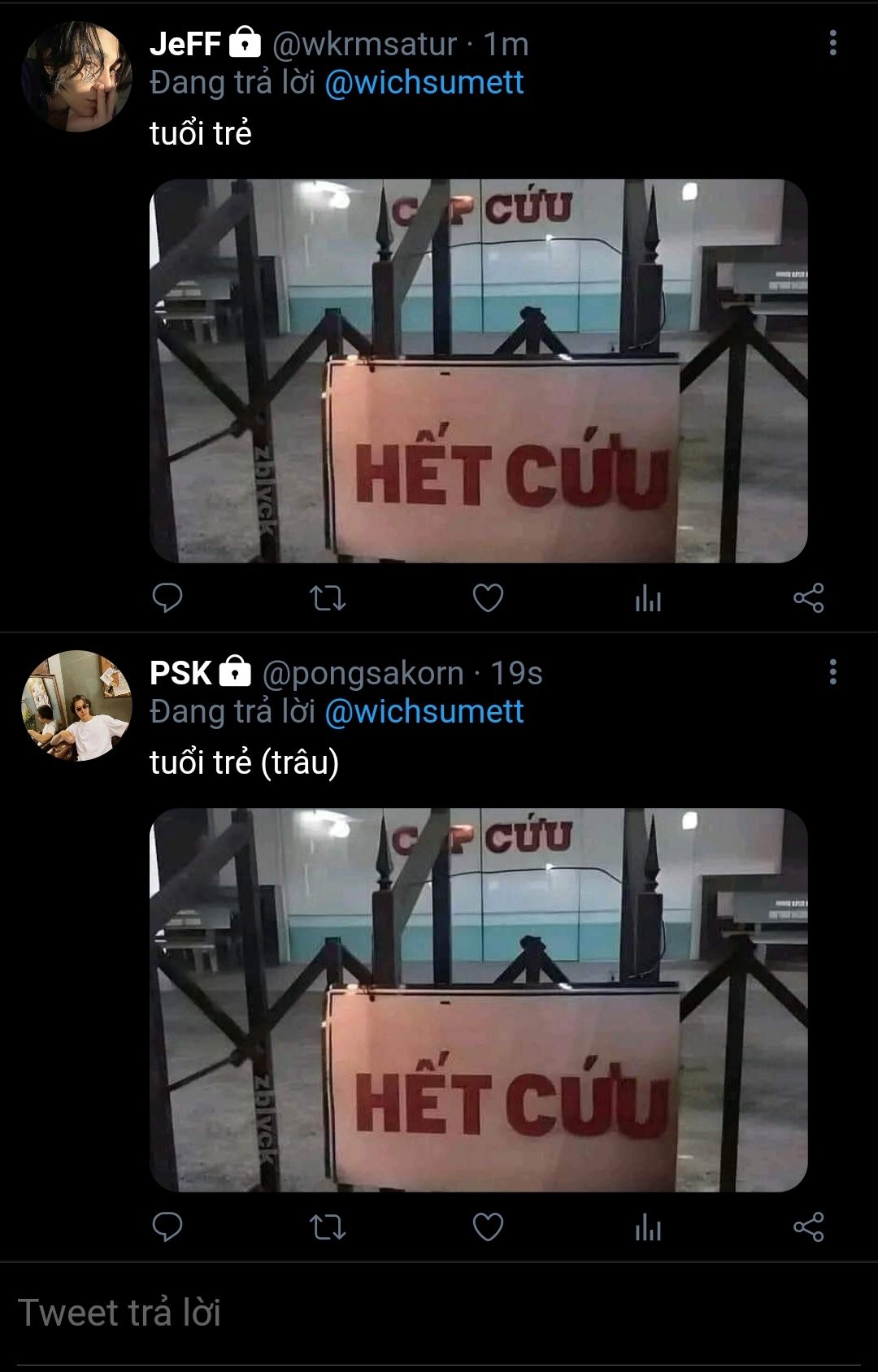Tap the 'Tweet trả lời' reply field
Viewport: 878px width, 1372px height.
coord(439,1313)
